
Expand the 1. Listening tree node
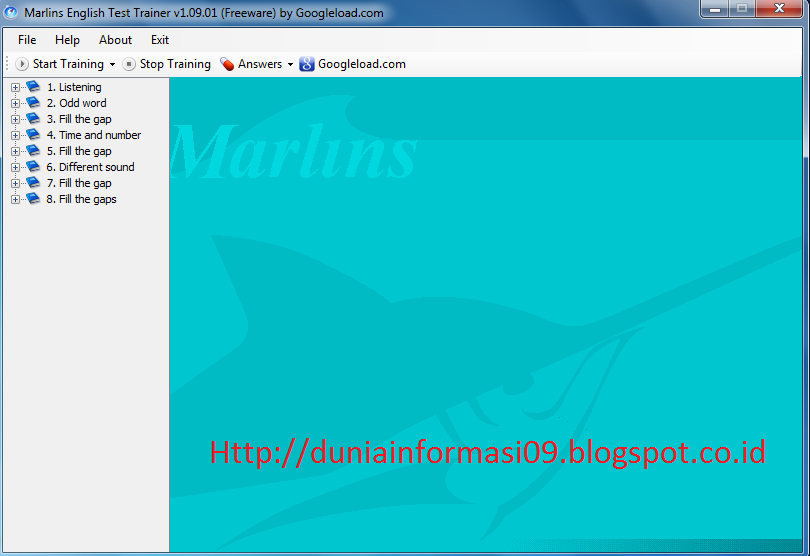[15, 87]
